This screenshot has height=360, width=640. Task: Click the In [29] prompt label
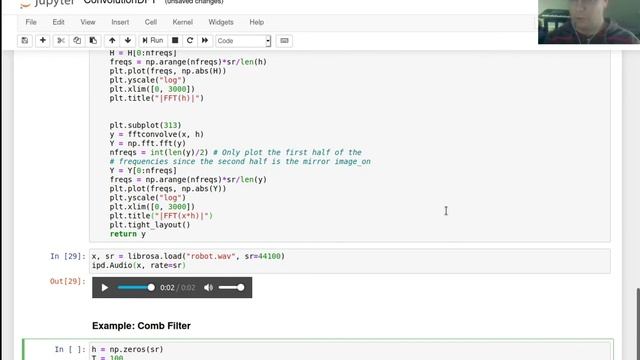pyautogui.click(x=68, y=256)
